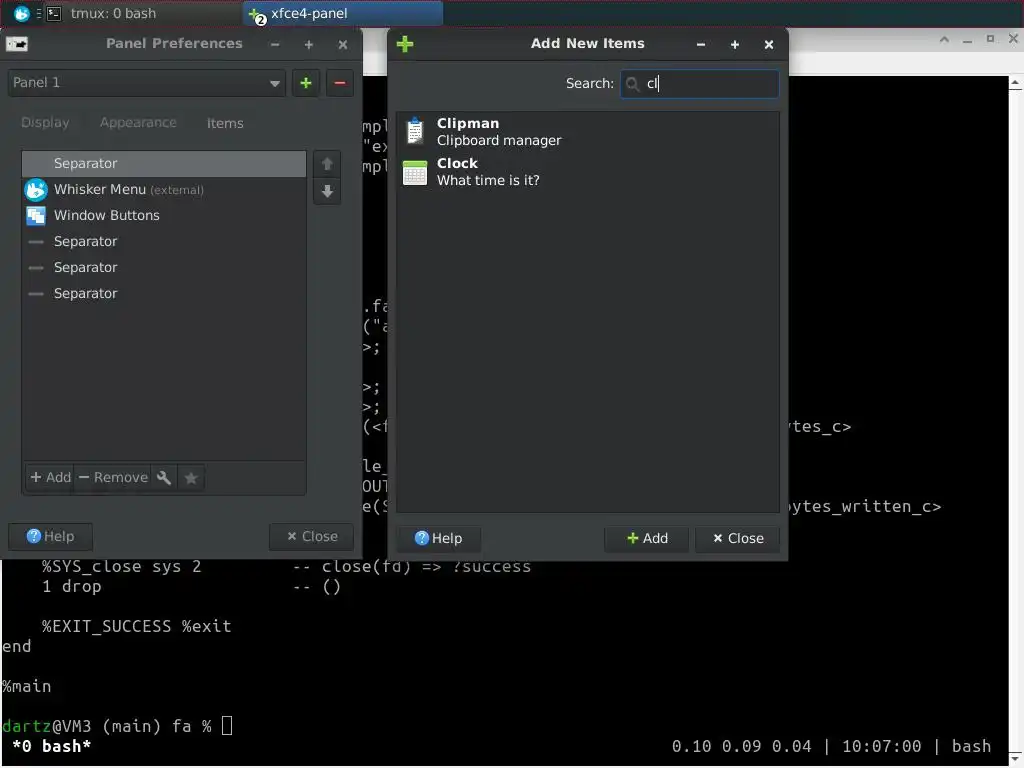1024x768 pixels.
Task: Move selected item up with arrow button
Action: pyautogui.click(x=327, y=164)
